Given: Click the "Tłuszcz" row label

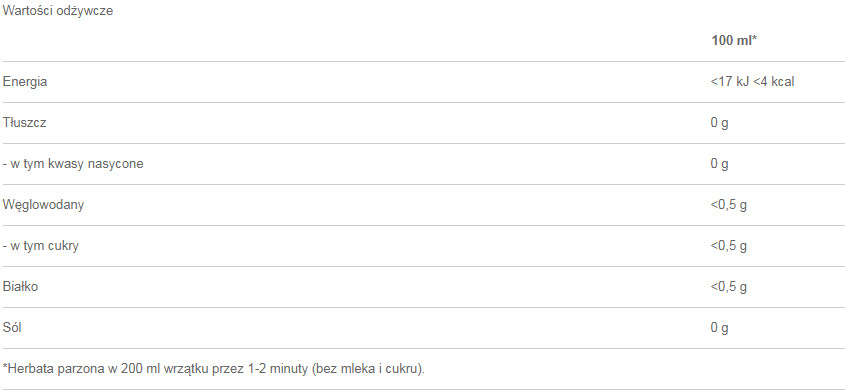Looking at the screenshot, I should (25, 123).
